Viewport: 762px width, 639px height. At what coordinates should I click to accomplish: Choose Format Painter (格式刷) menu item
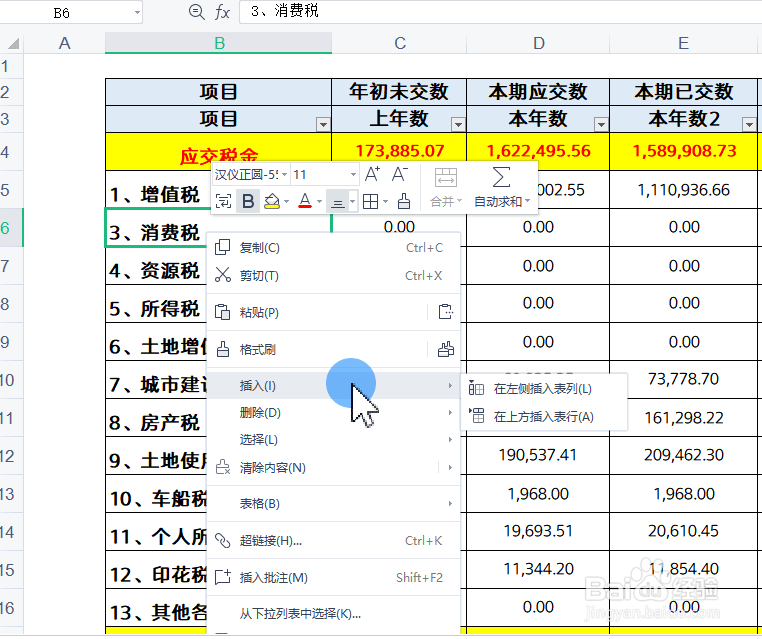317,349
